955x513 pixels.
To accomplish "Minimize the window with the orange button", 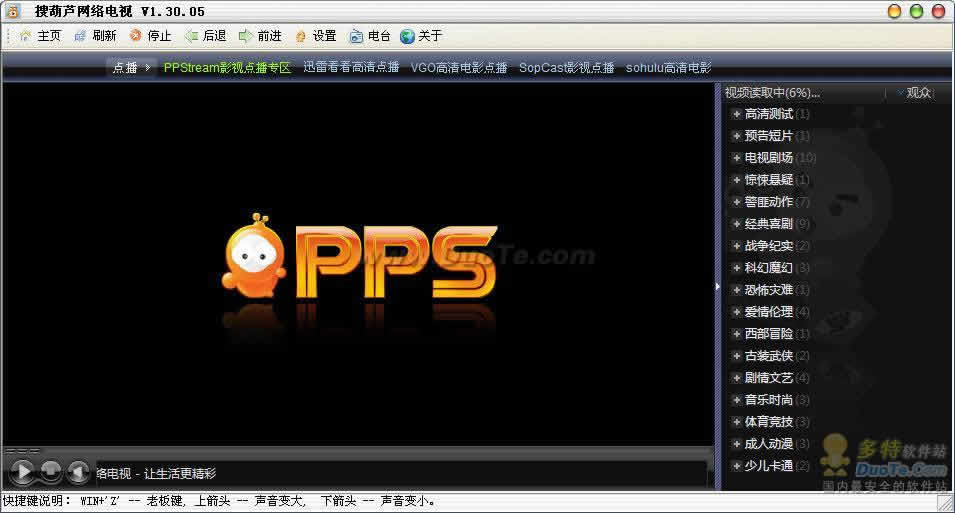I will pos(894,11).
